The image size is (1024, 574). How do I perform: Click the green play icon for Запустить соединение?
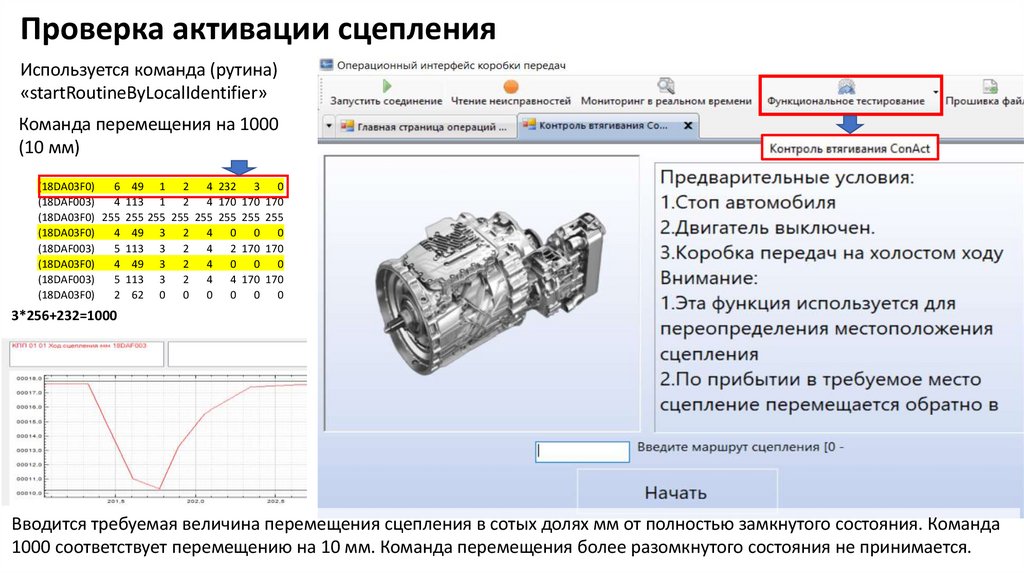click(x=387, y=86)
